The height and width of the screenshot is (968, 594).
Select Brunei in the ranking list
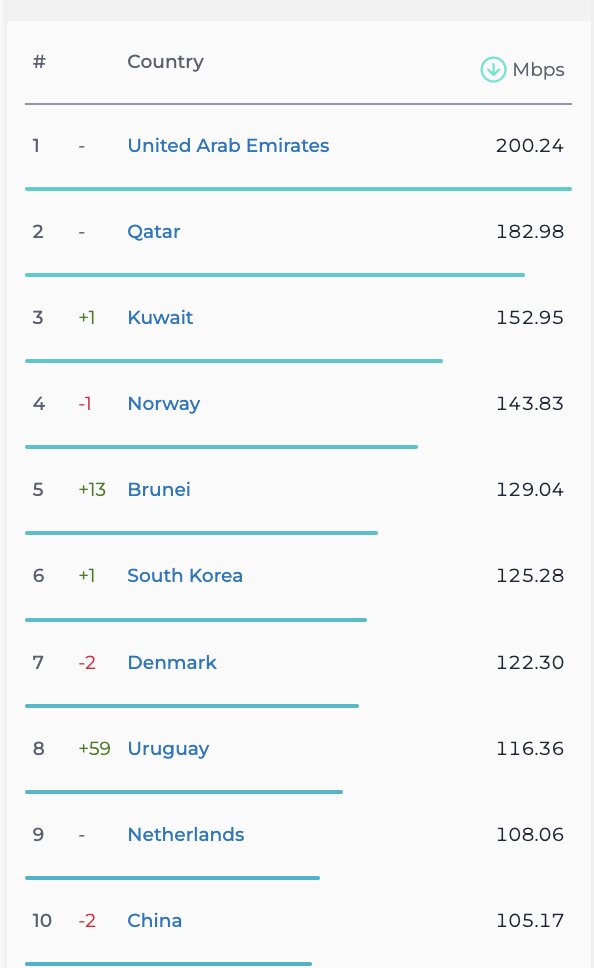pos(158,489)
